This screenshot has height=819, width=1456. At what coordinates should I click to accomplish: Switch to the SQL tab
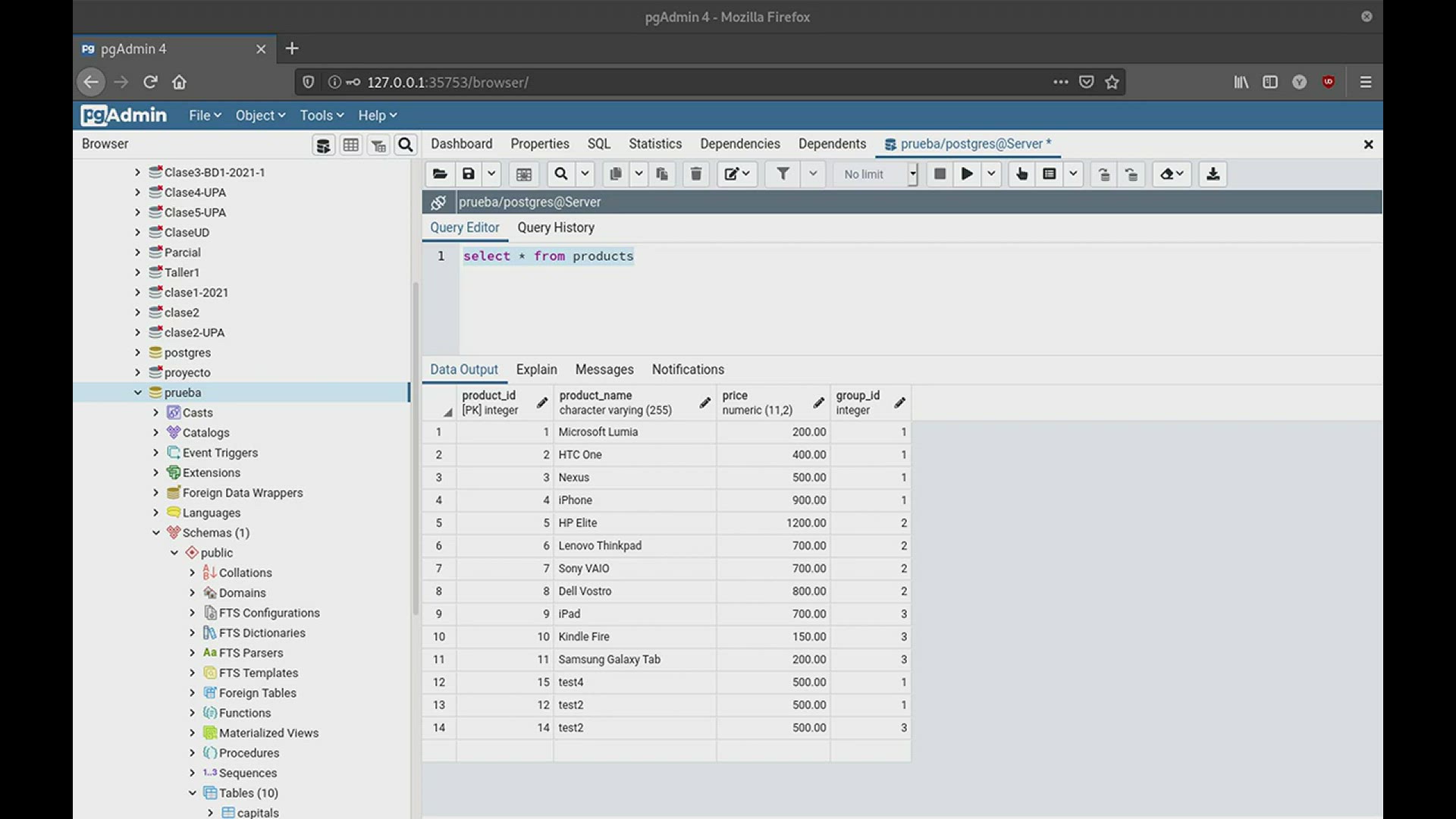(599, 144)
